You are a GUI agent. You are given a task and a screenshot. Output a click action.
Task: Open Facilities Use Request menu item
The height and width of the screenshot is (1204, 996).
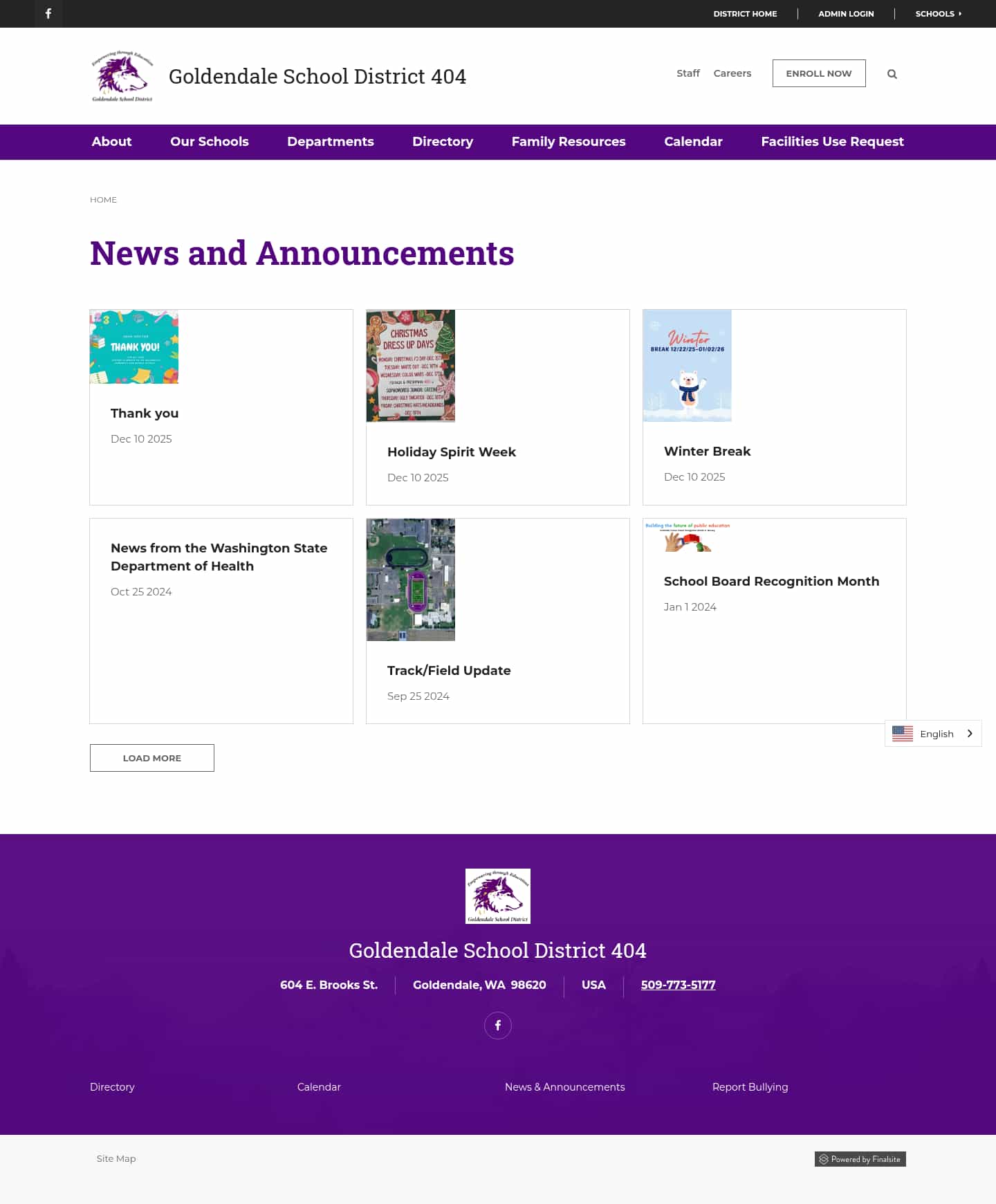[832, 142]
